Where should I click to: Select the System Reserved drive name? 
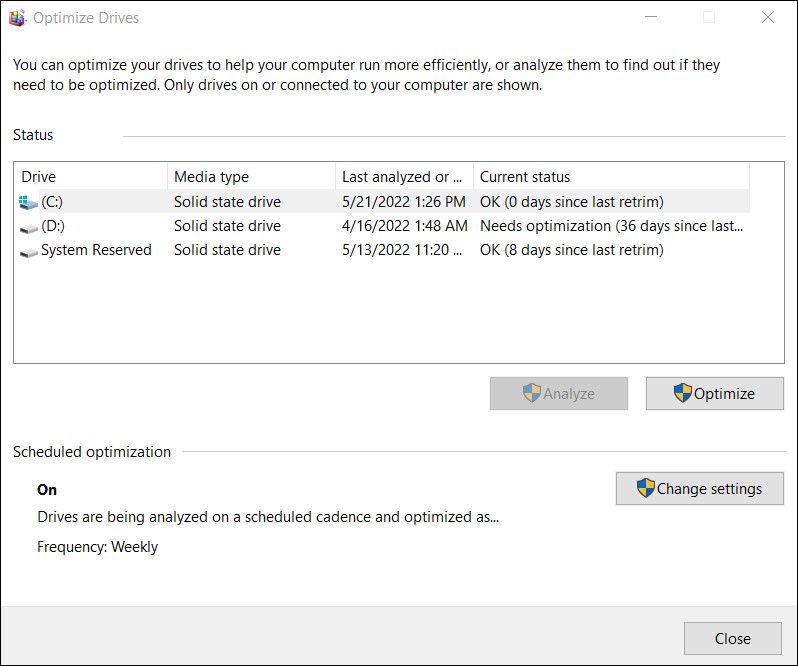[x=96, y=250]
